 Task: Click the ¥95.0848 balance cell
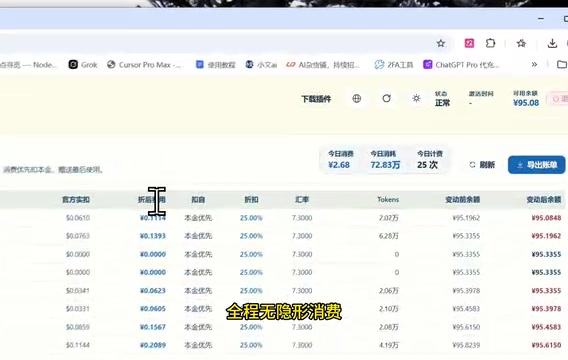coord(546,218)
